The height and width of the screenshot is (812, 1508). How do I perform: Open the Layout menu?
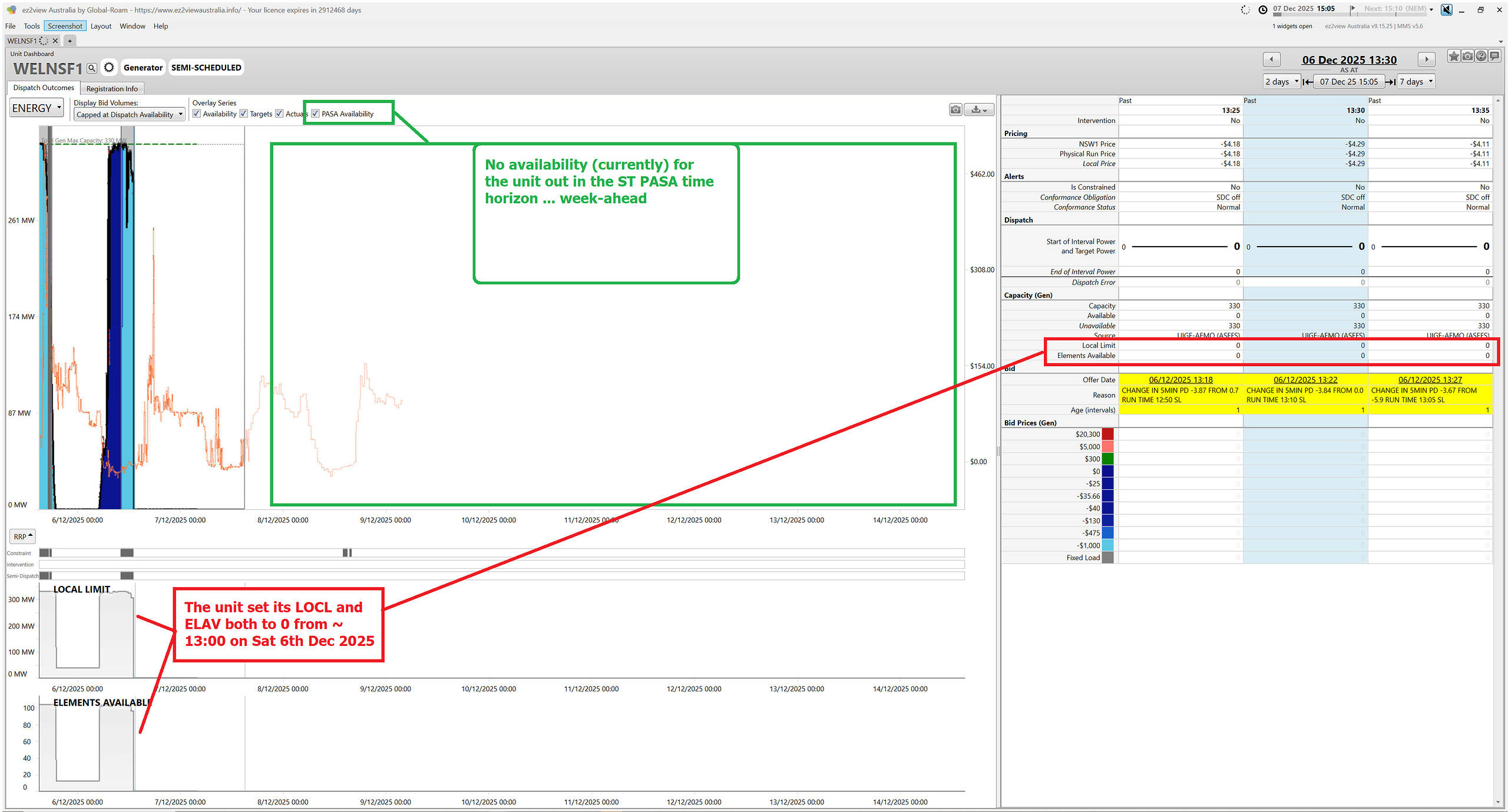[101, 26]
